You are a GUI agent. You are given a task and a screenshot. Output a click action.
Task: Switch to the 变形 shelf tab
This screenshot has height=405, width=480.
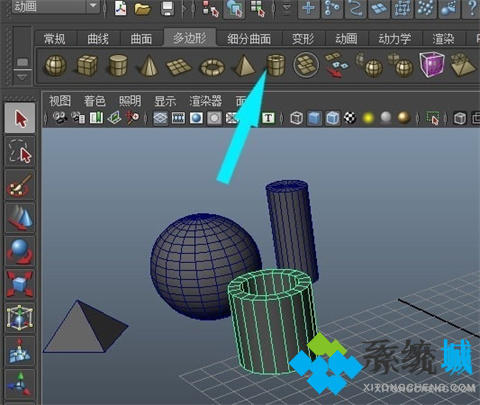[303, 39]
